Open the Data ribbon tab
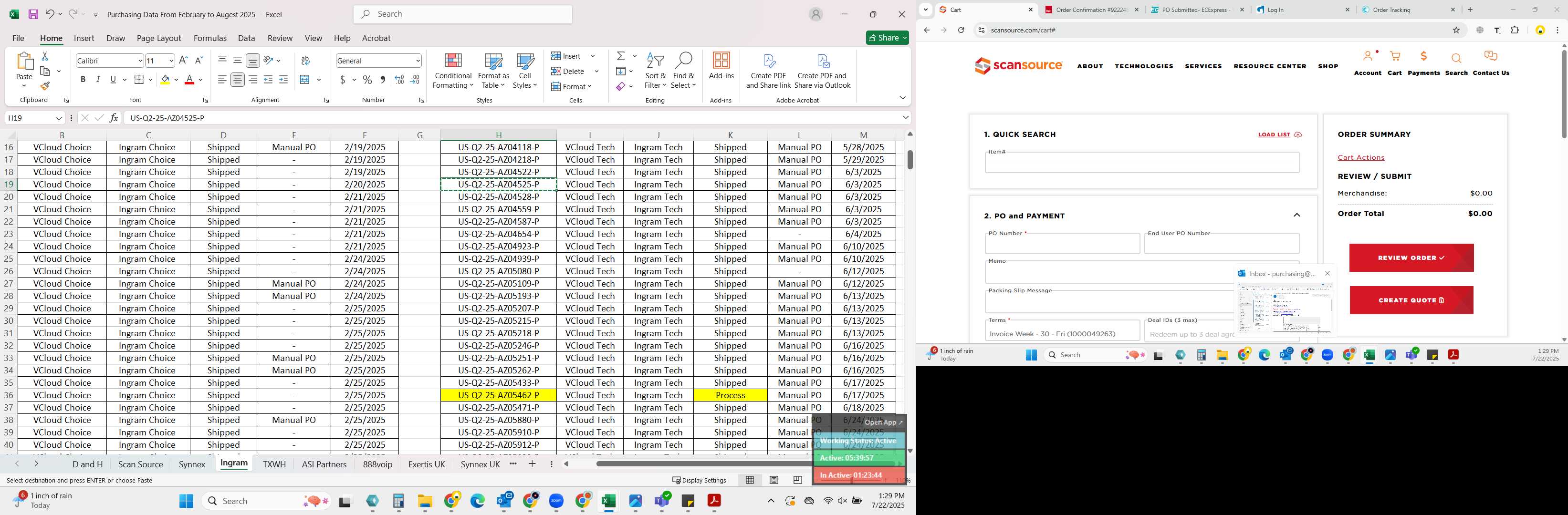 (x=247, y=38)
